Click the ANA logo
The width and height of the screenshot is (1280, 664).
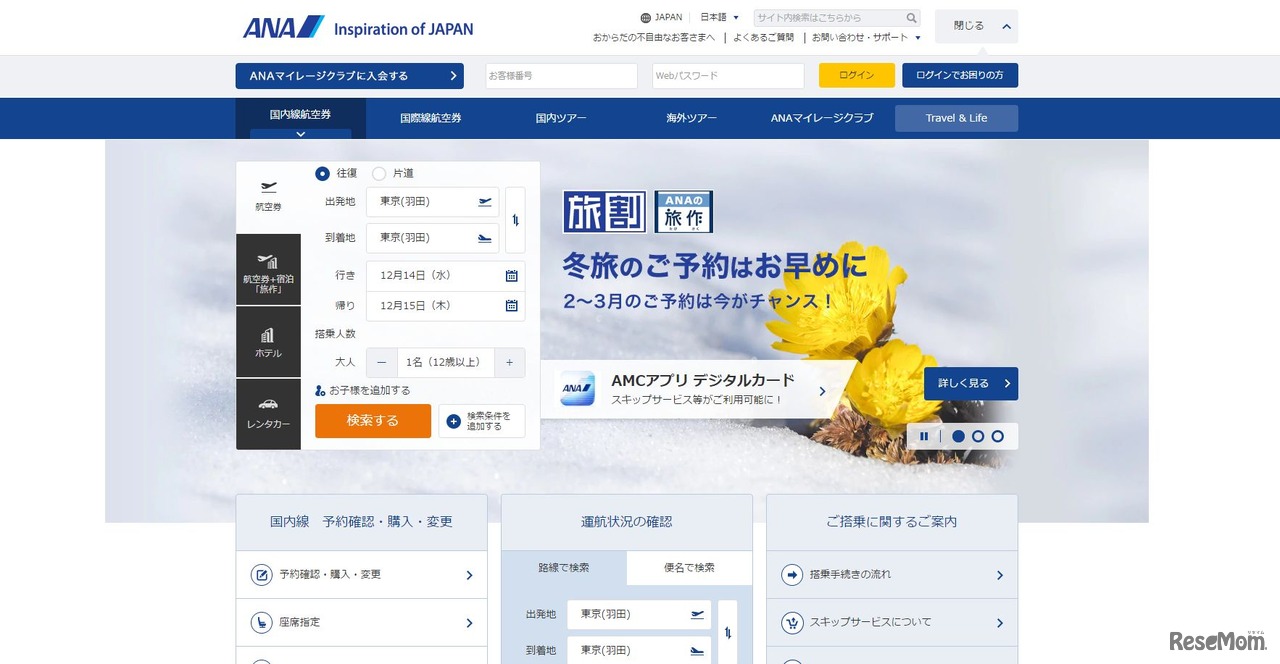[x=283, y=27]
